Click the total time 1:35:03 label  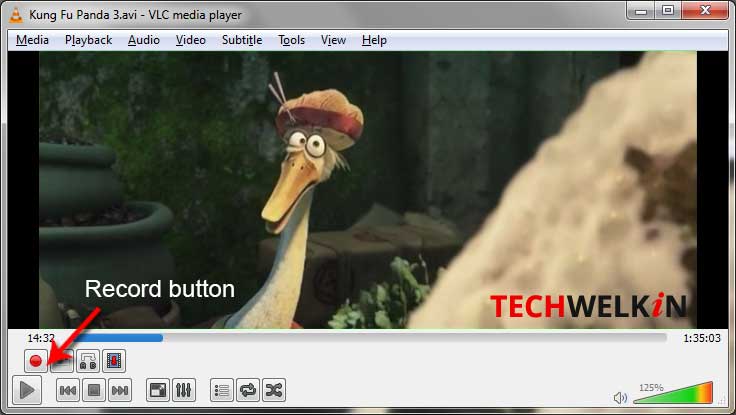702,338
